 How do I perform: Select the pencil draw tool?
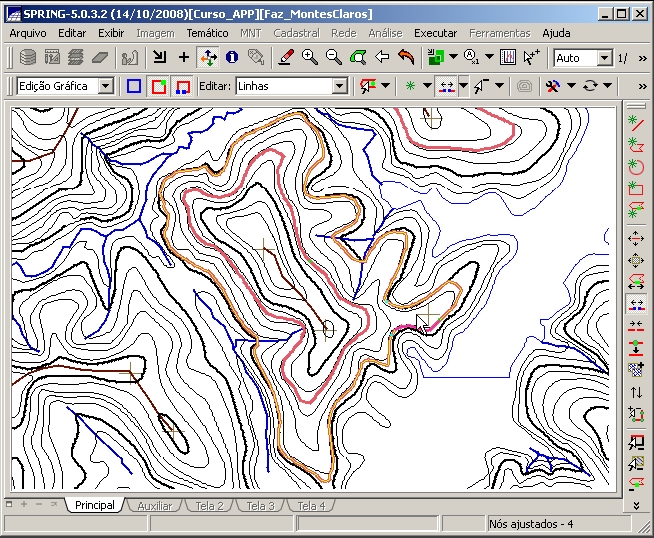pyautogui.click(x=286, y=58)
